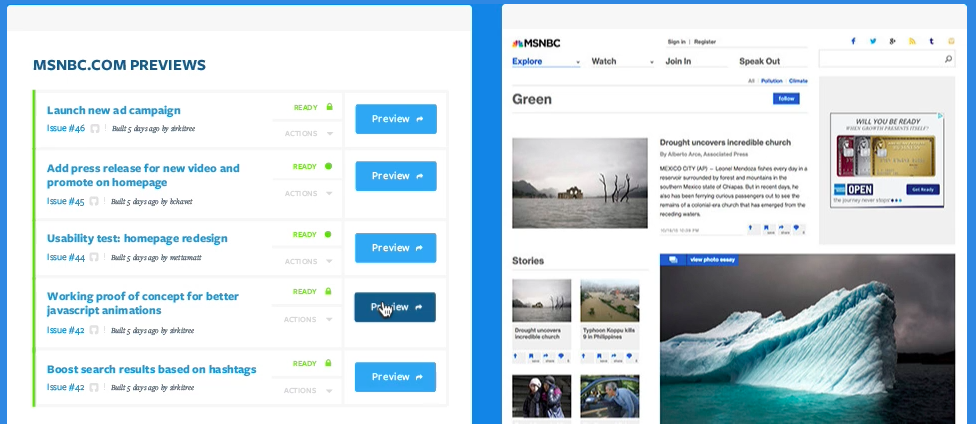
Task: Open the view photo essay label
Action: click(x=712, y=260)
